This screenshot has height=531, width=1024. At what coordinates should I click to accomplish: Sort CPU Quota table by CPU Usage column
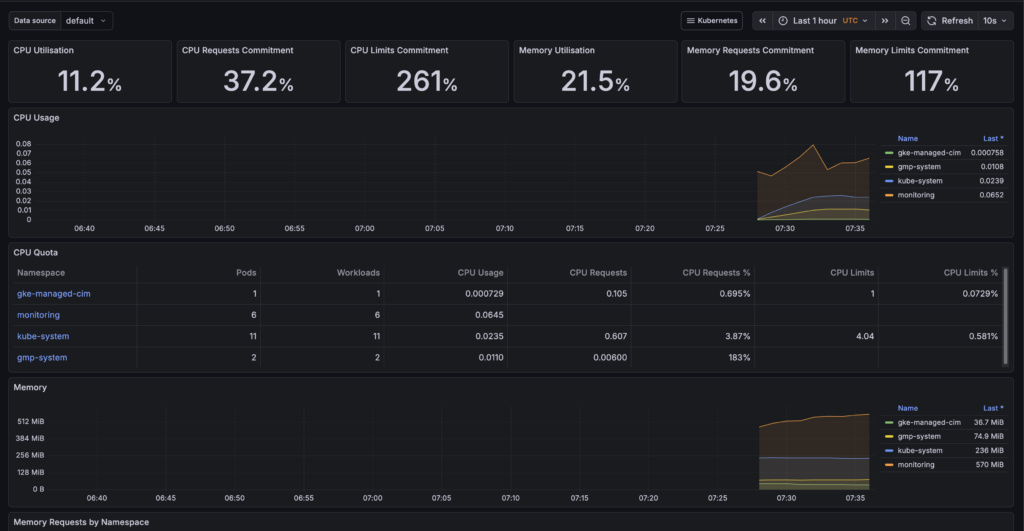tap(479, 272)
